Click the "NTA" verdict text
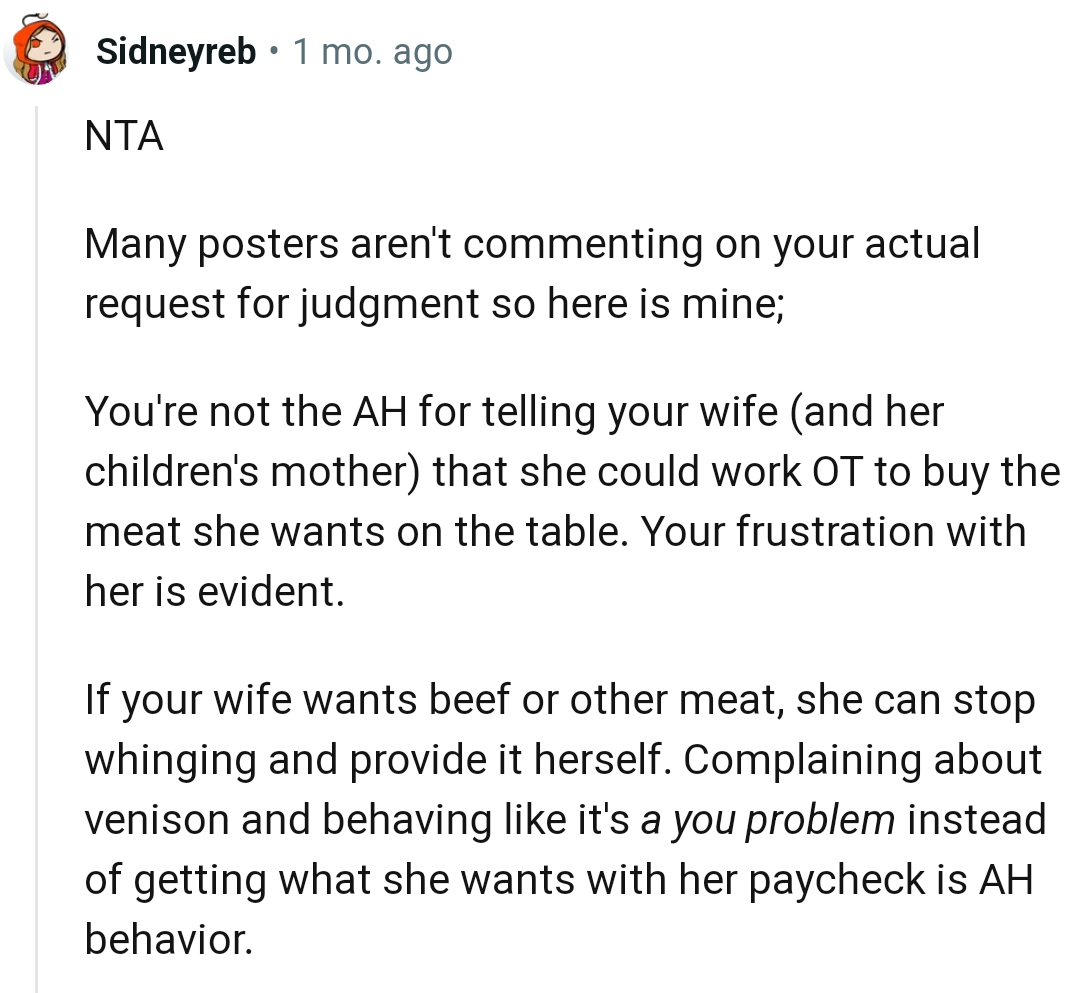 (124, 137)
